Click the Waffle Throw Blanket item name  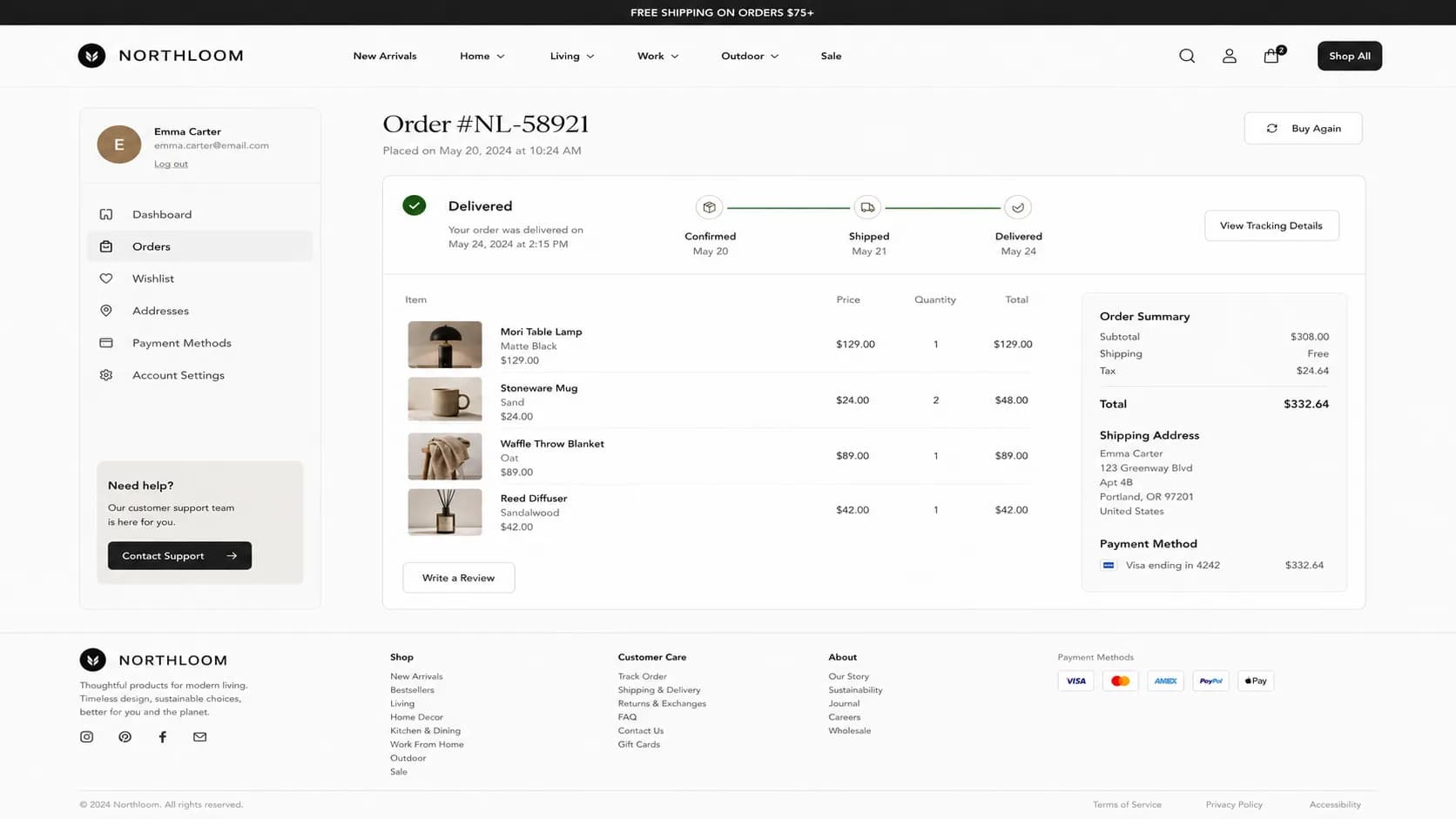point(552,444)
